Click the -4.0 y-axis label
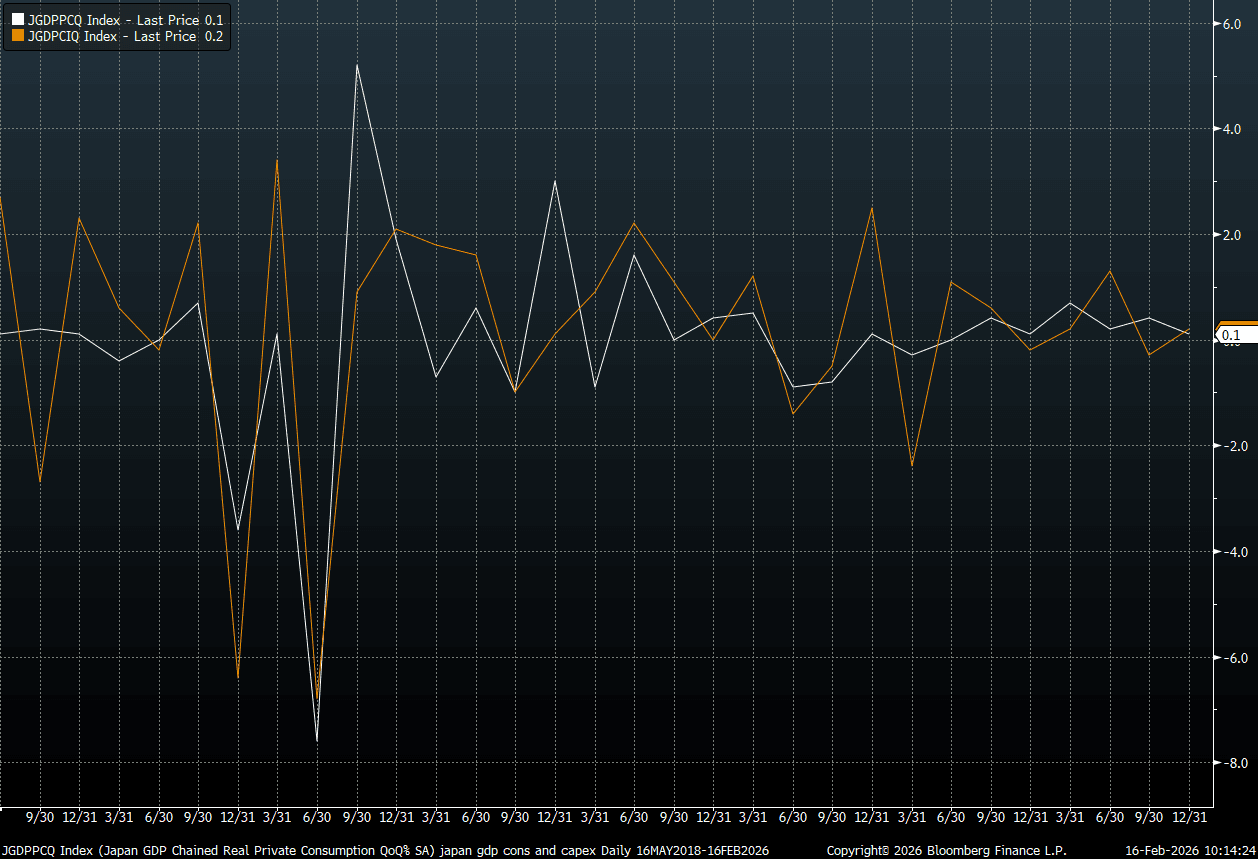 [1228, 552]
